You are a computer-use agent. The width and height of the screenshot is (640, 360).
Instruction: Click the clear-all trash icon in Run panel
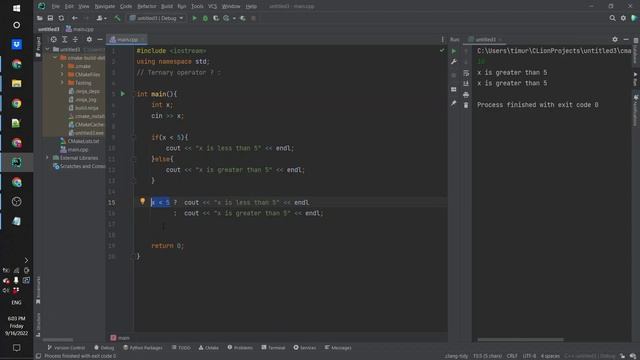tap(466, 105)
